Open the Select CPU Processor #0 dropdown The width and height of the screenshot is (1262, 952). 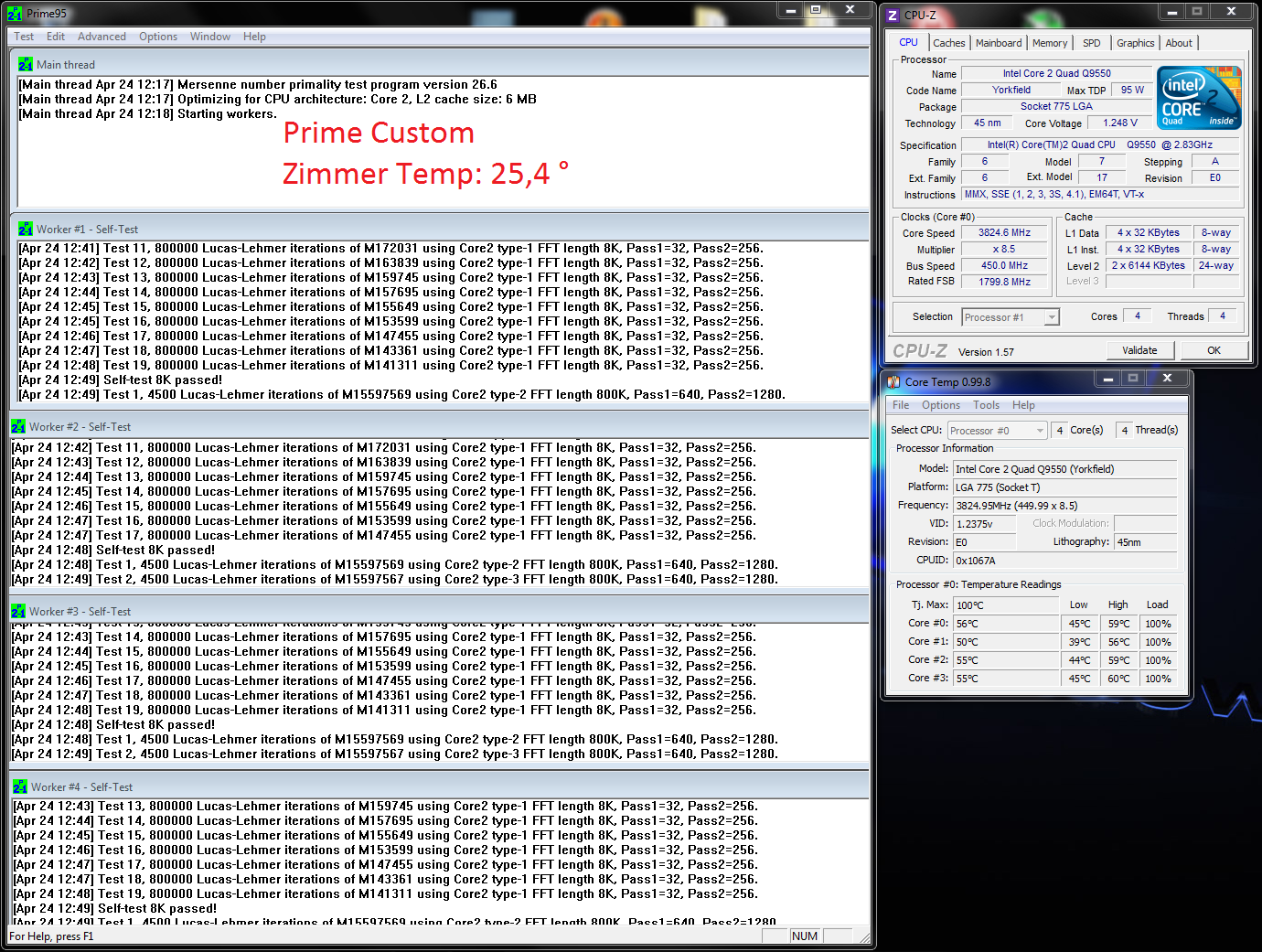pyautogui.click(x=997, y=431)
